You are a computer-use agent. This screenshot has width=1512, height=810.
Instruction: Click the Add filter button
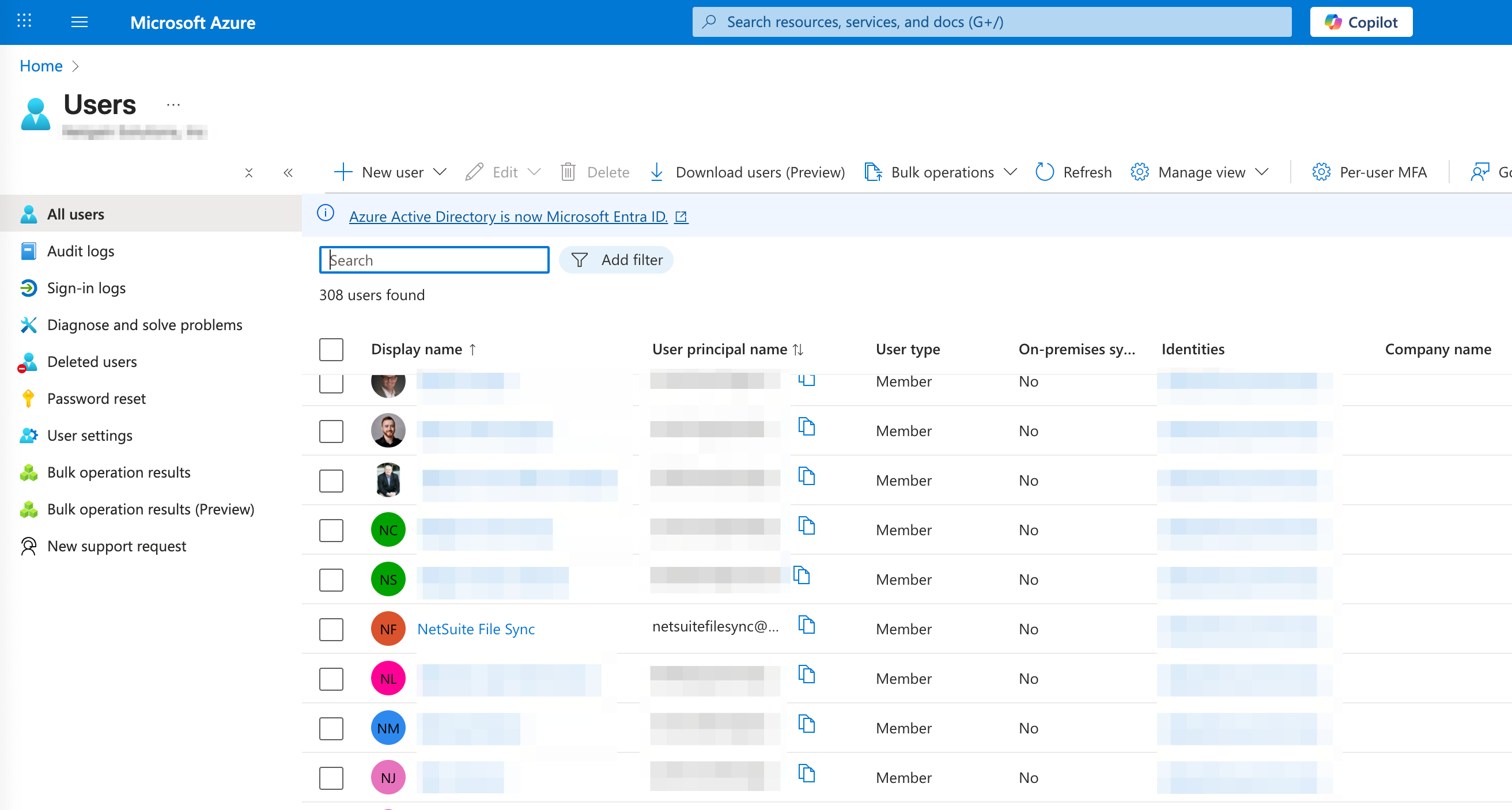tap(616, 259)
